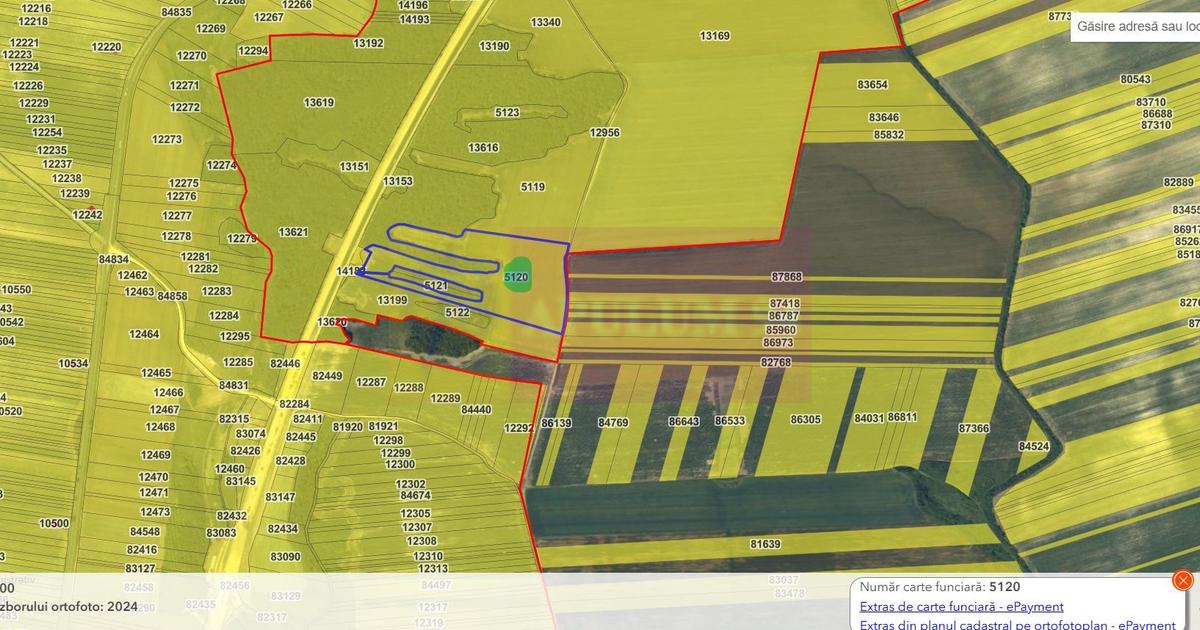Click parcel label 5122 on the map

click(456, 311)
